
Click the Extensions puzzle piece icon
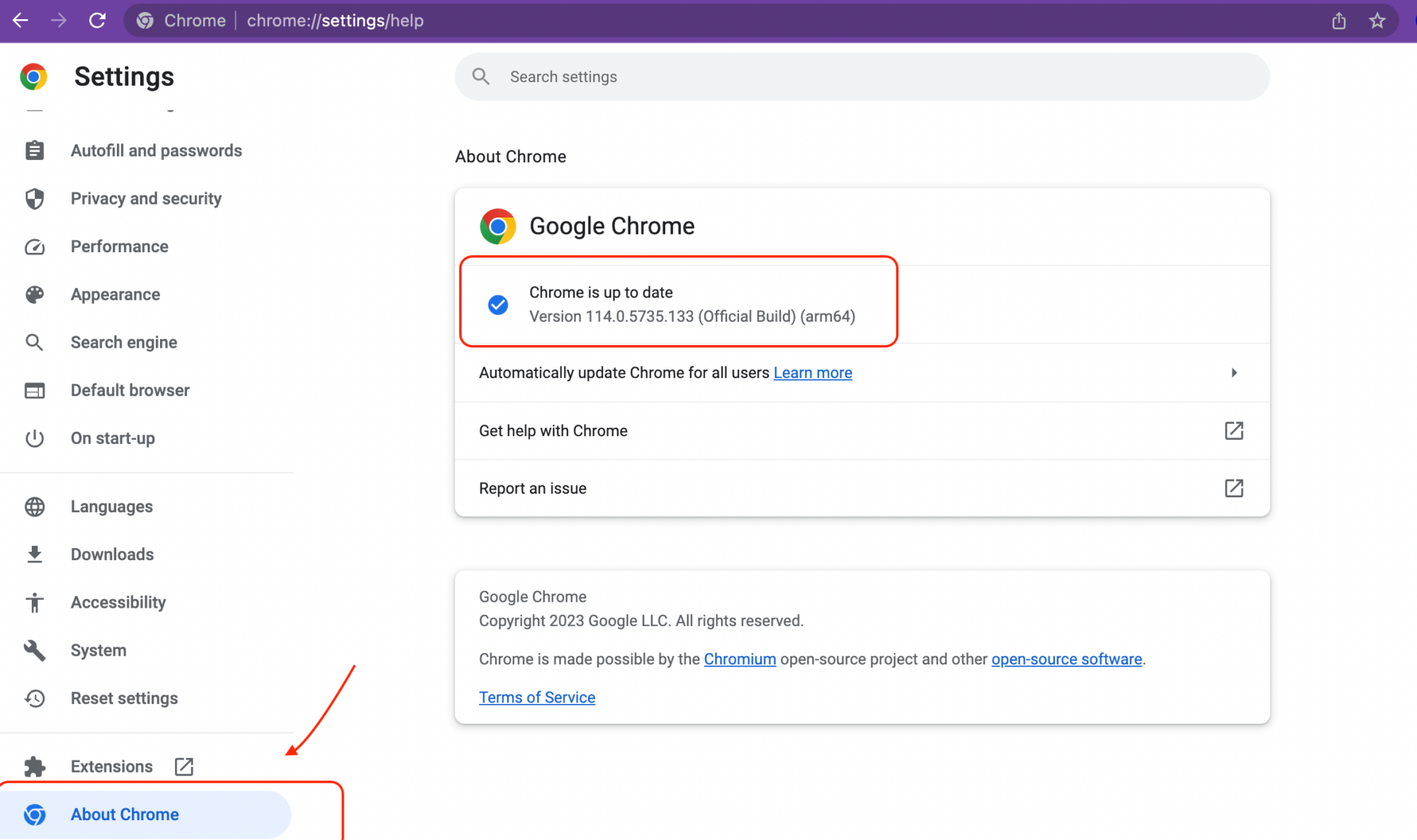coord(34,766)
